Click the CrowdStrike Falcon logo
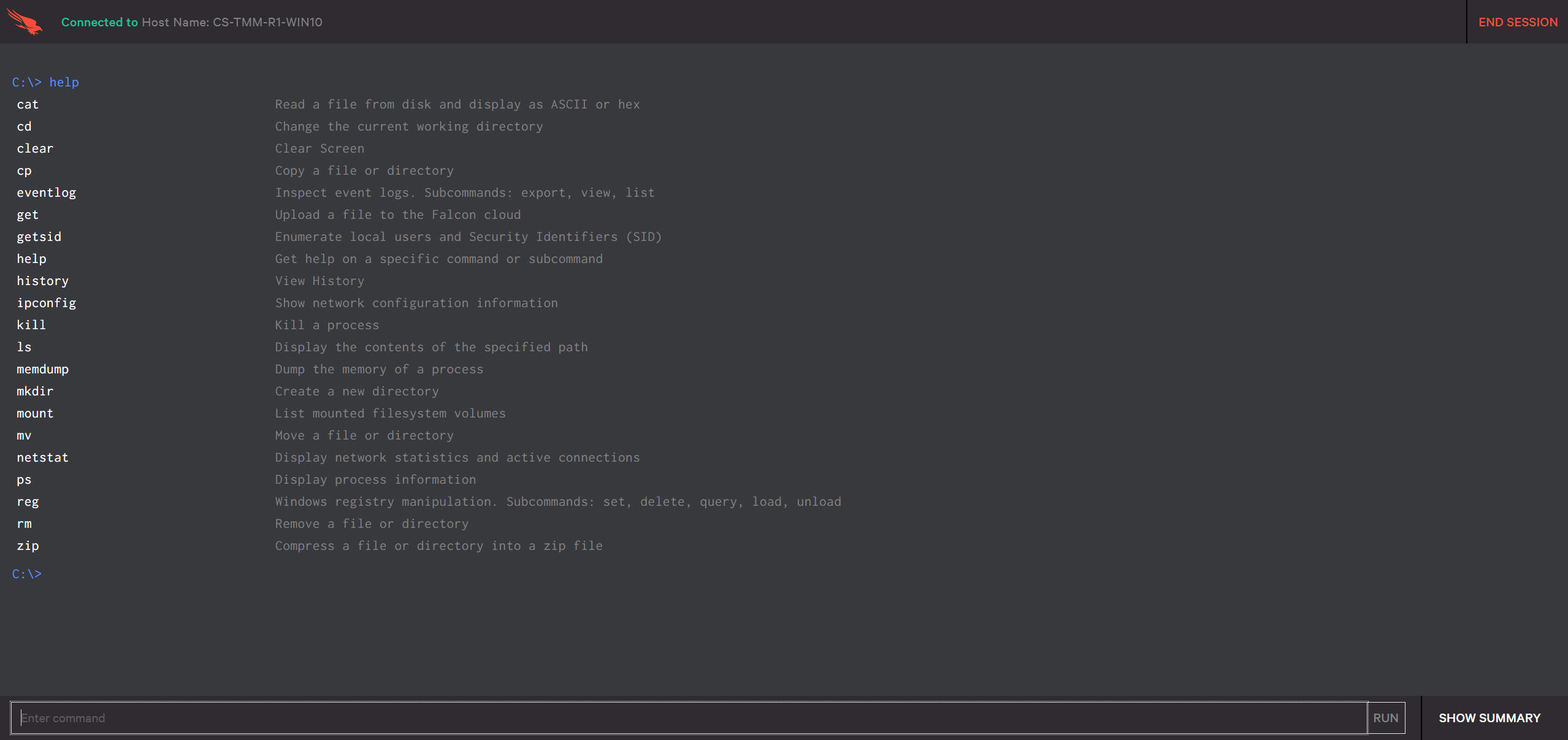 pyautogui.click(x=25, y=21)
